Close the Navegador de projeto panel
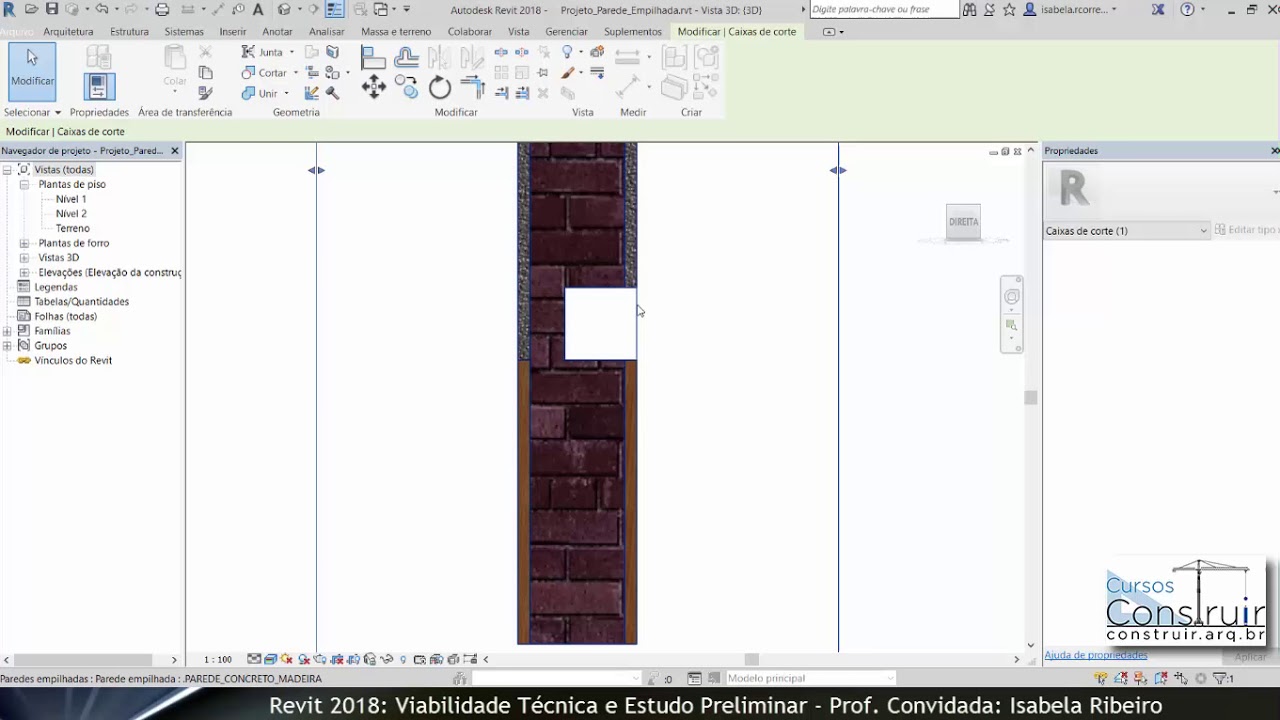Screen dimensions: 1280x720 tap(175, 151)
